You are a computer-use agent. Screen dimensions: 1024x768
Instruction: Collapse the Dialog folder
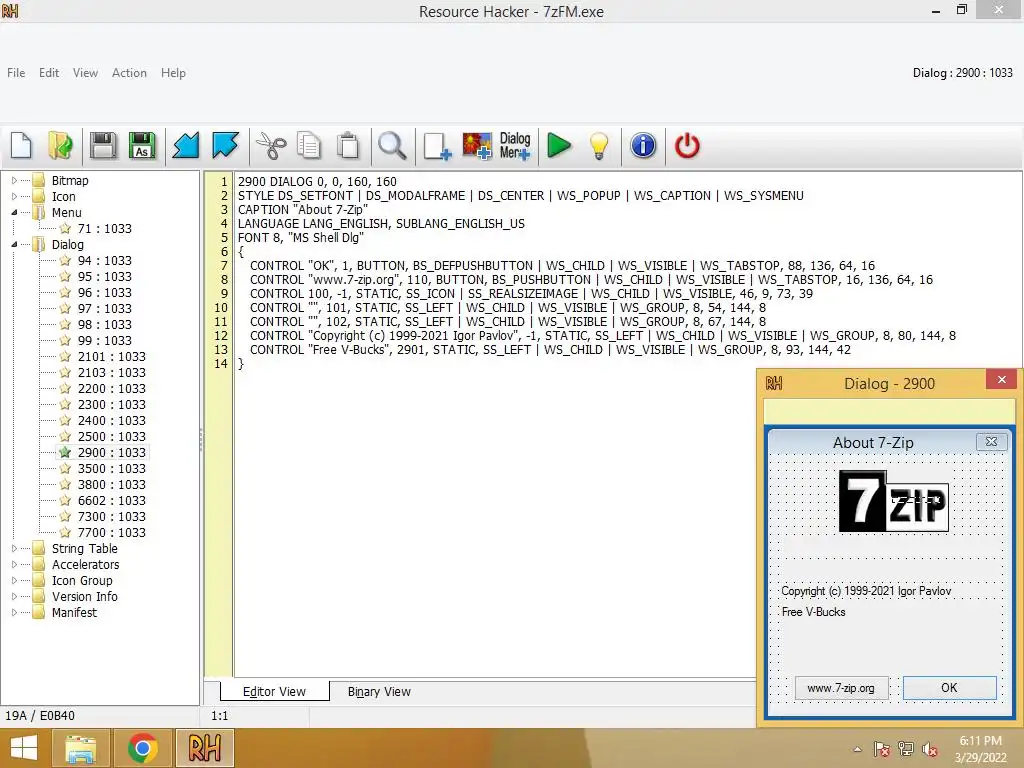pyautogui.click(x=14, y=244)
